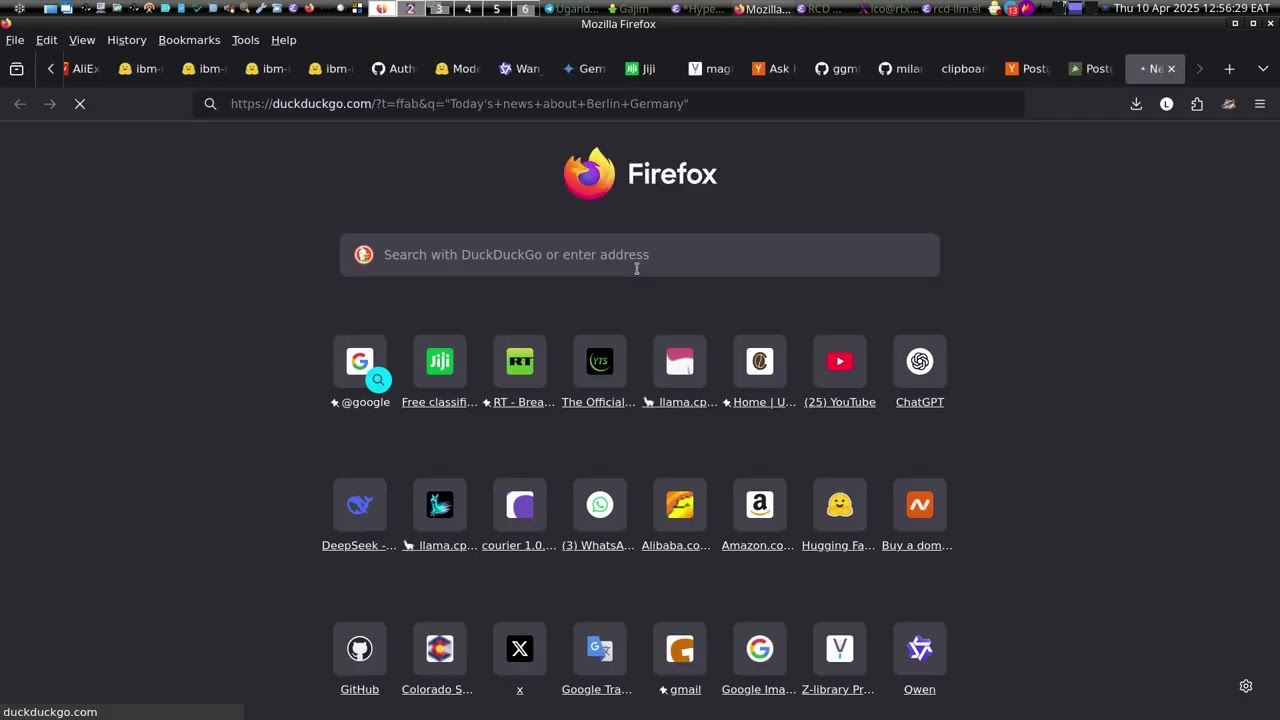
Task: Click the duckduckgo.com URL address bar
Action: point(610,104)
